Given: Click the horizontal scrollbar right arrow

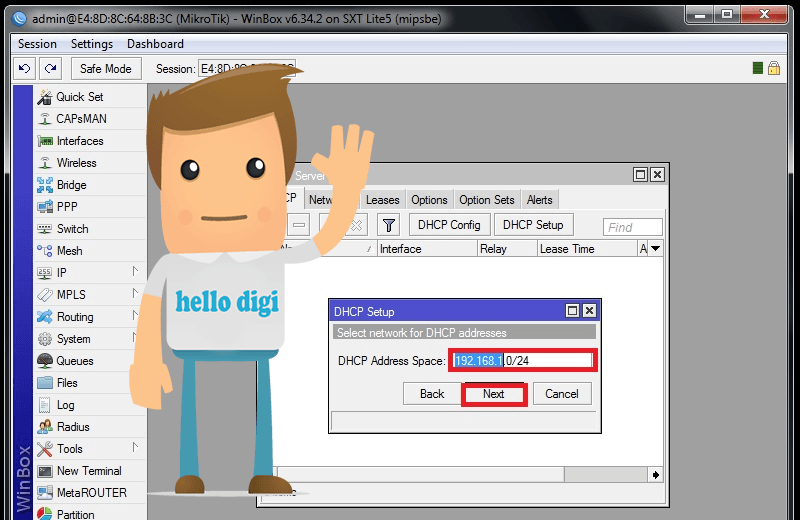Looking at the screenshot, I should click(656, 475).
